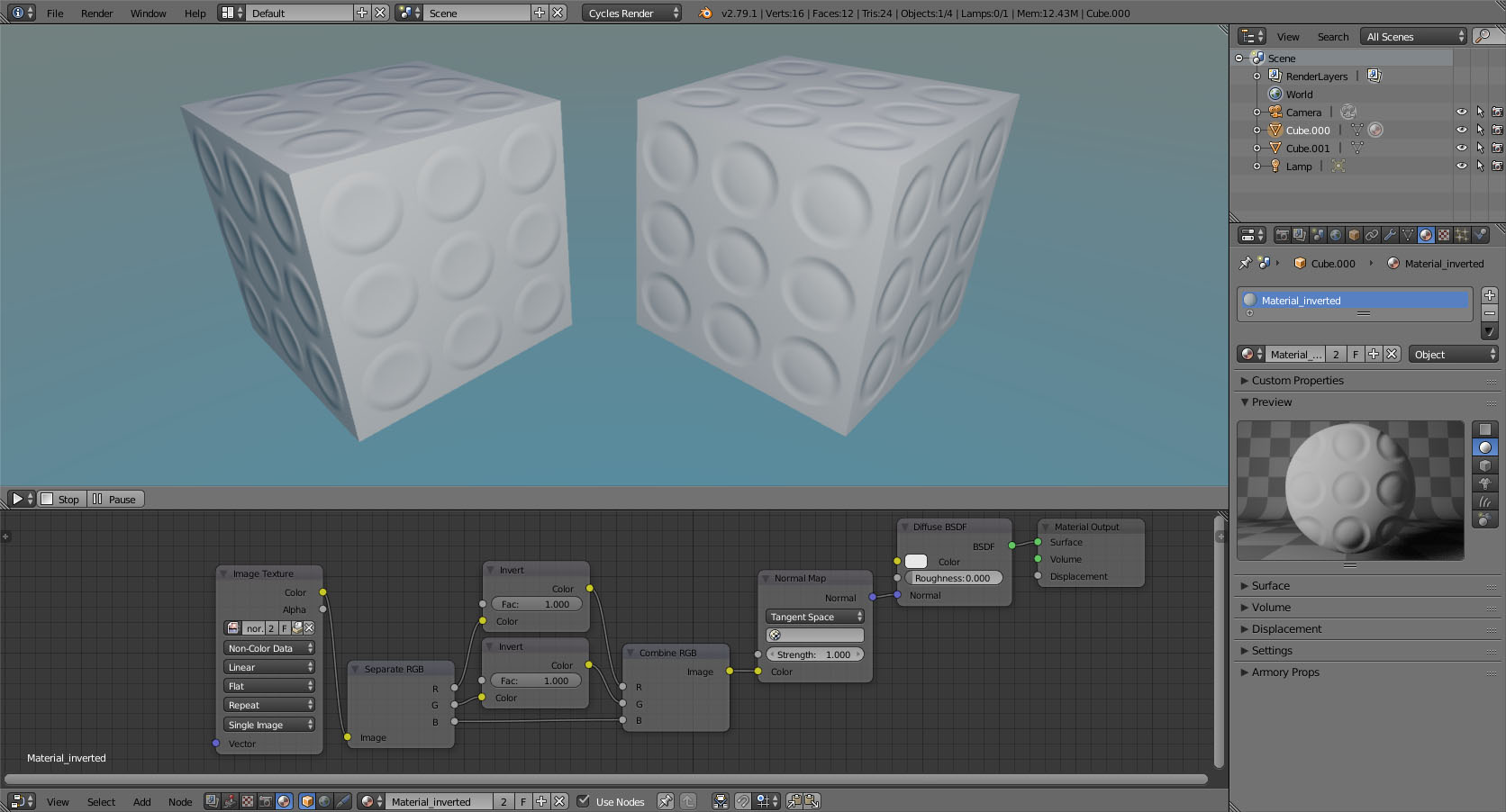Open the Render properties tab with camera icon
Viewport: 1506px width, 812px height.
coord(1284,235)
